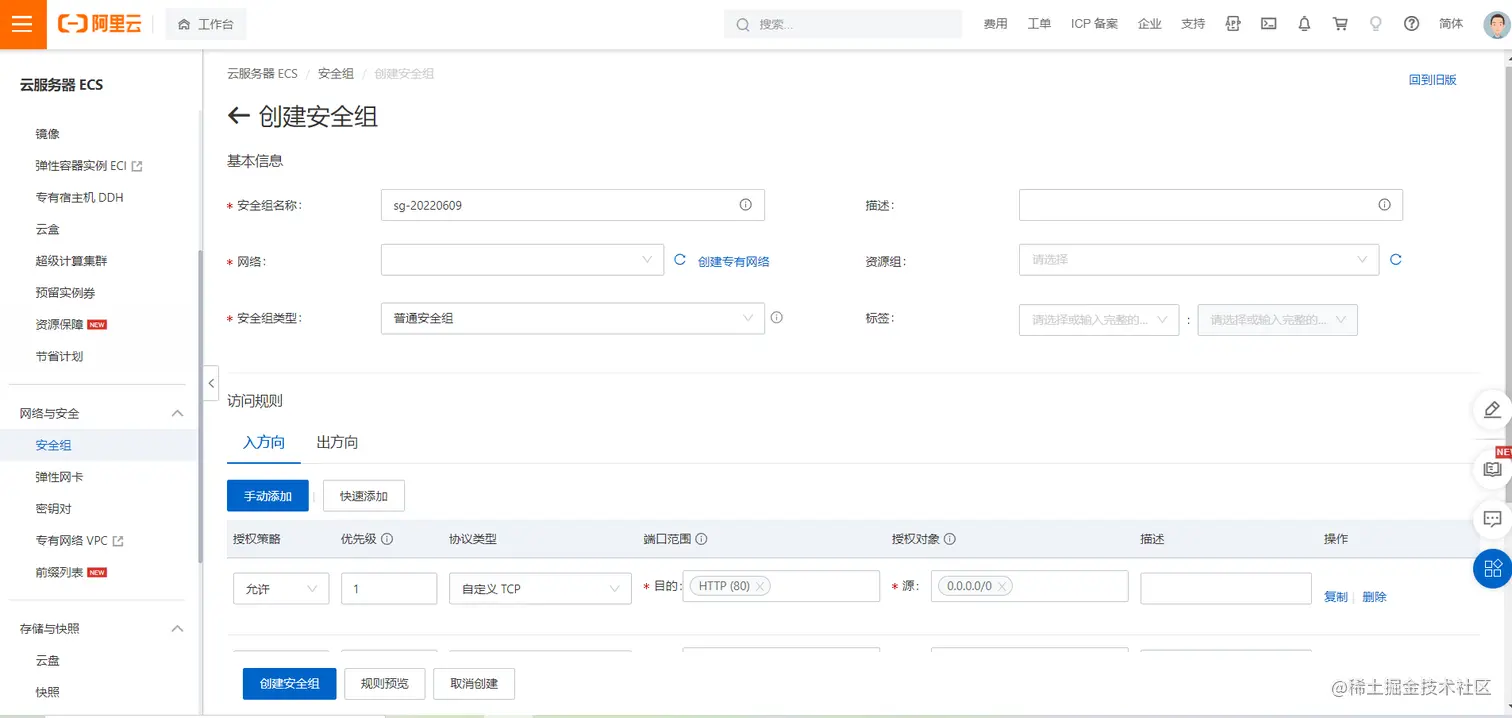Click info icon in description field
Viewport: 1512px width, 718px height.
point(1384,205)
